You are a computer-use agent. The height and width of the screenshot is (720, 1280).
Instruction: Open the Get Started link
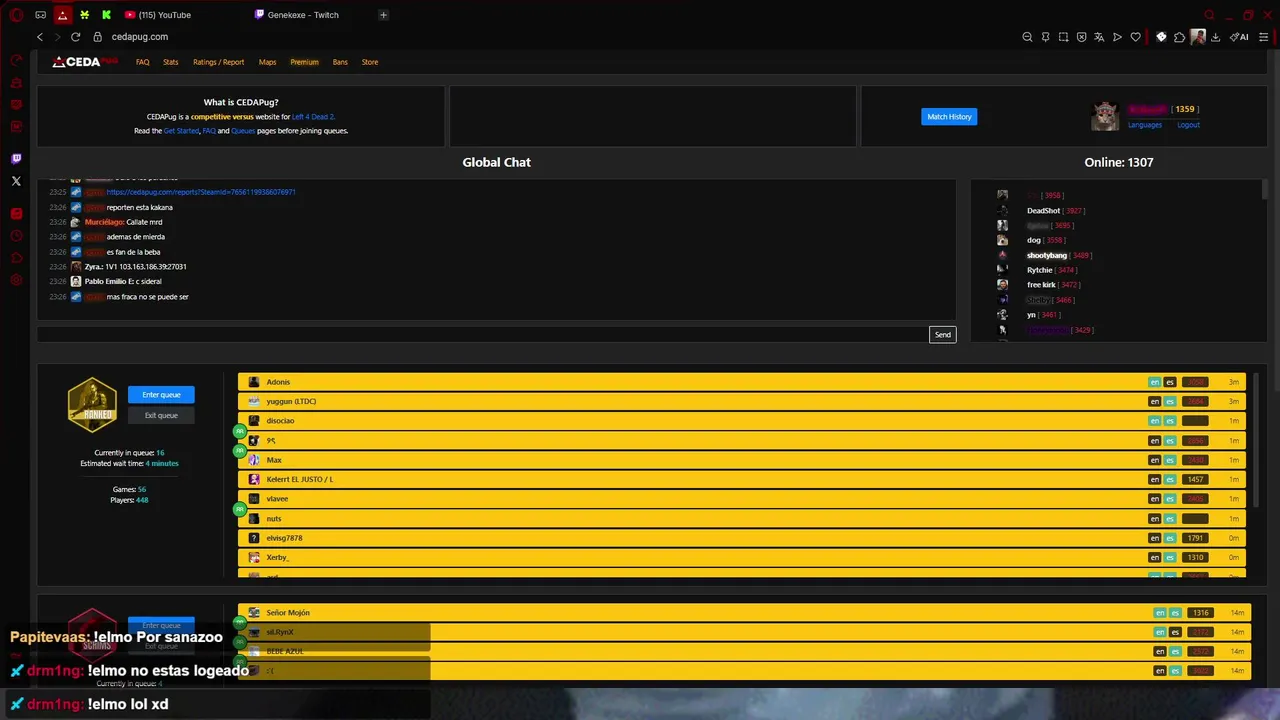(x=181, y=131)
